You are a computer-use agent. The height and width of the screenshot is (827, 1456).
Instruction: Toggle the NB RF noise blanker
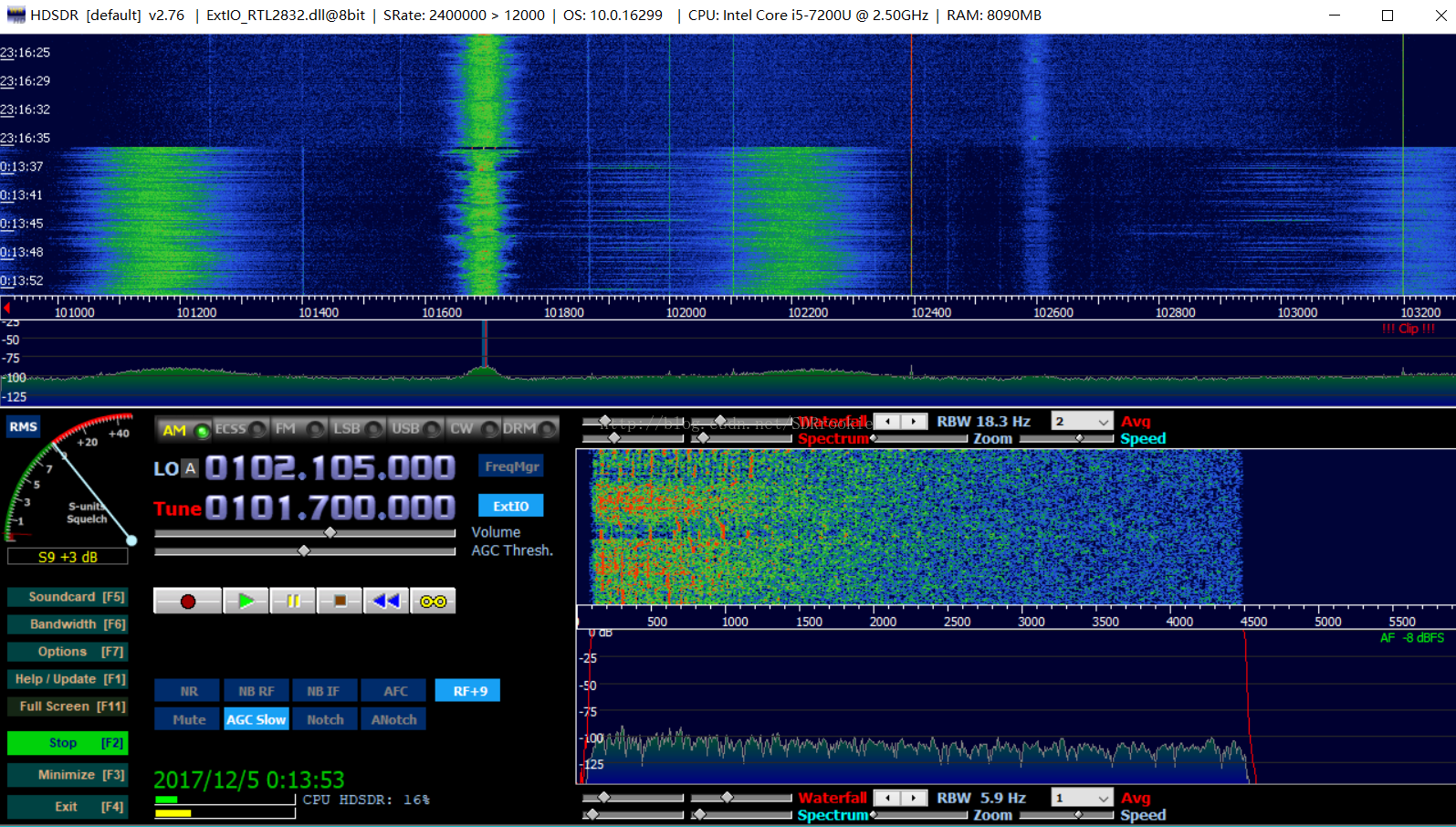(x=256, y=691)
